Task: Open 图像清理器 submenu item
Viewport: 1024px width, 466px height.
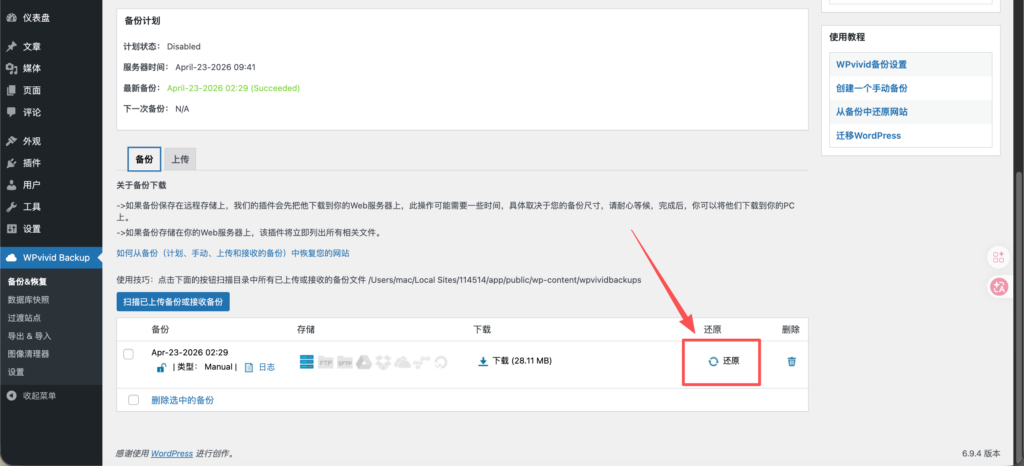Action: pyautogui.click(x=28, y=354)
